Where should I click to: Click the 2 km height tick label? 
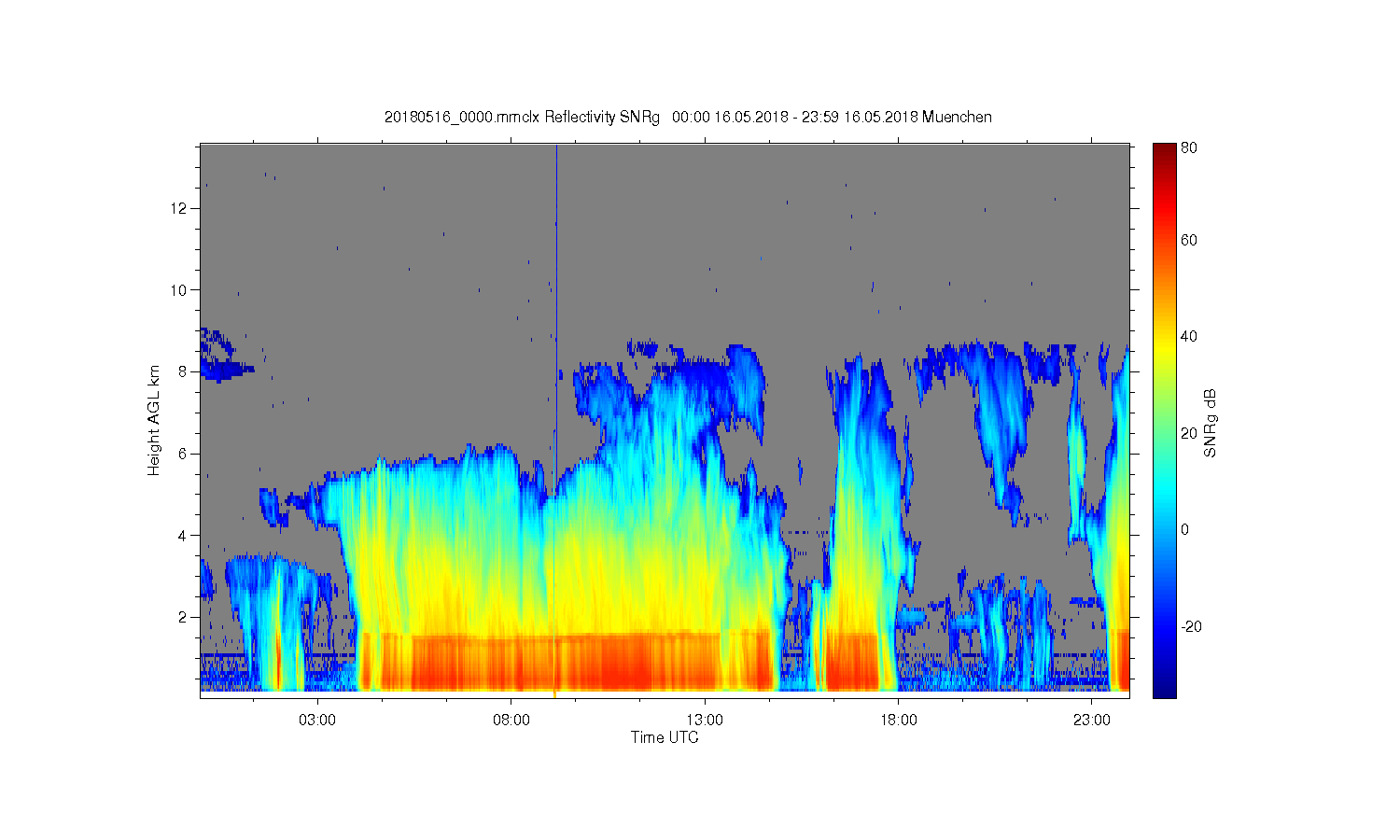[182, 617]
